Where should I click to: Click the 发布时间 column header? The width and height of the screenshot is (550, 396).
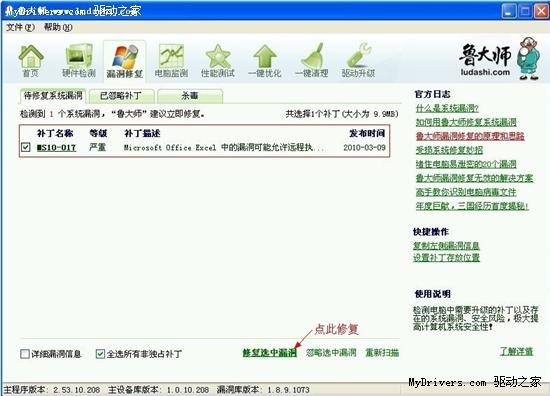(x=367, y=133)
